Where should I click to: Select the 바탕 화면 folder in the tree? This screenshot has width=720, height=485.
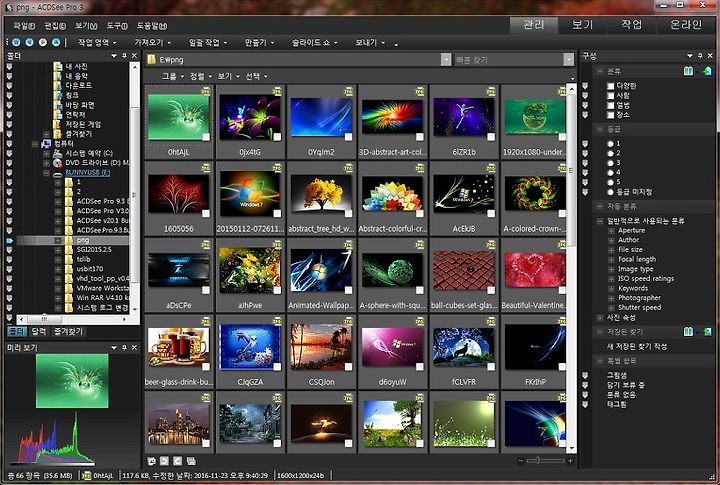(x=80, y=105)
